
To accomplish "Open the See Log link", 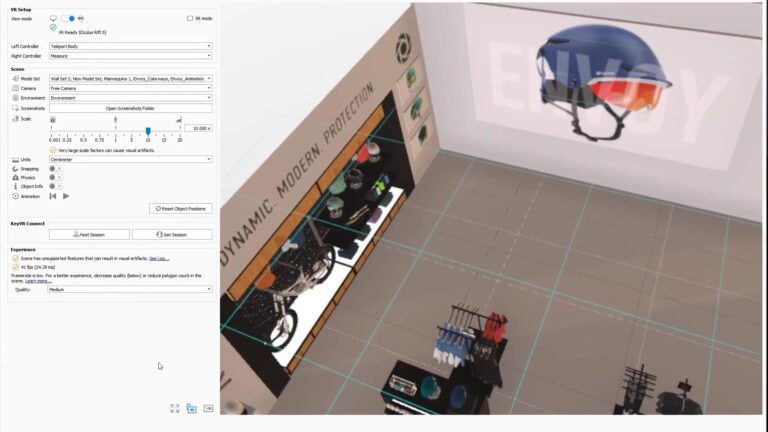I will (159, 259).
